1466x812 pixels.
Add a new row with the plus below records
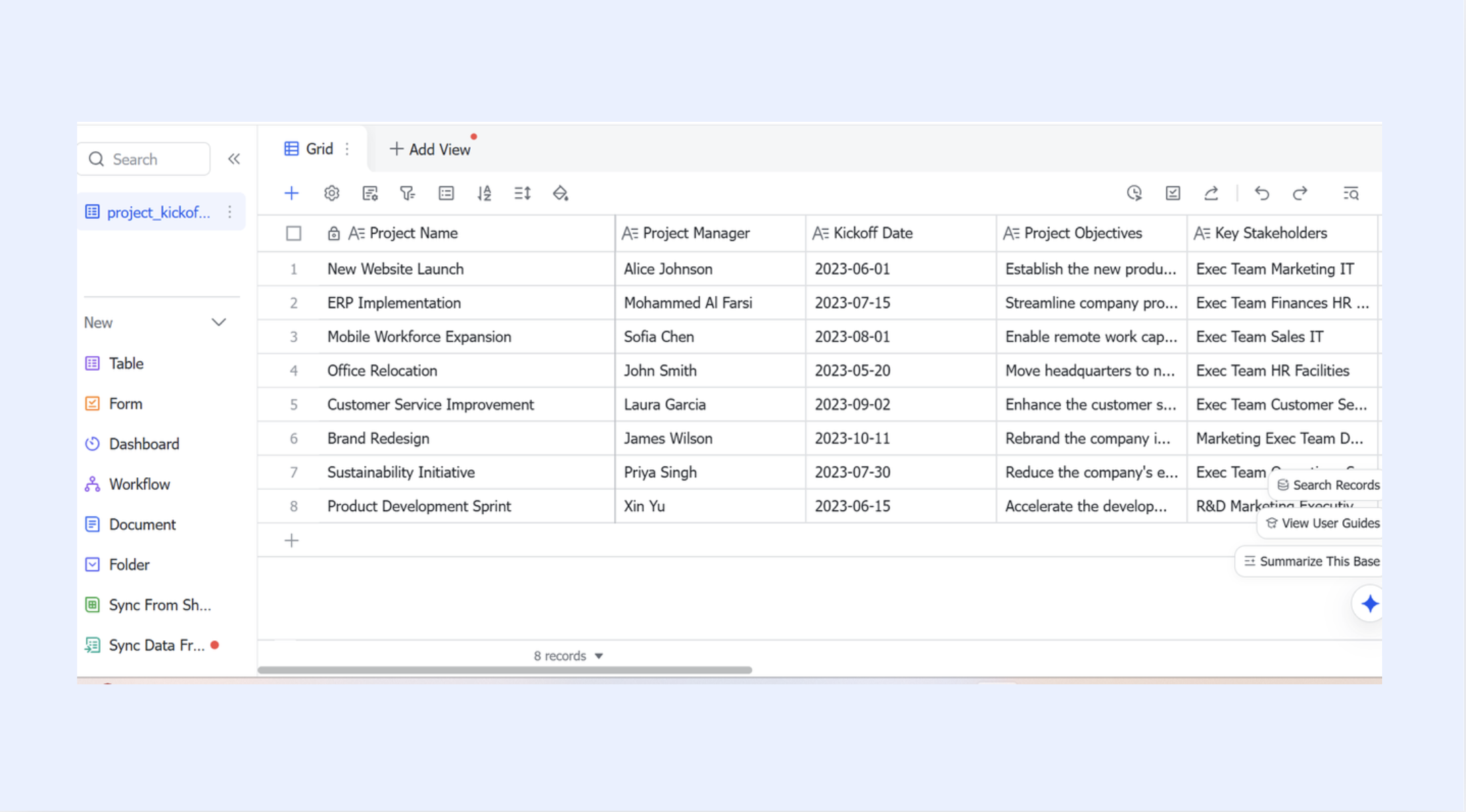tap(292, 540)
